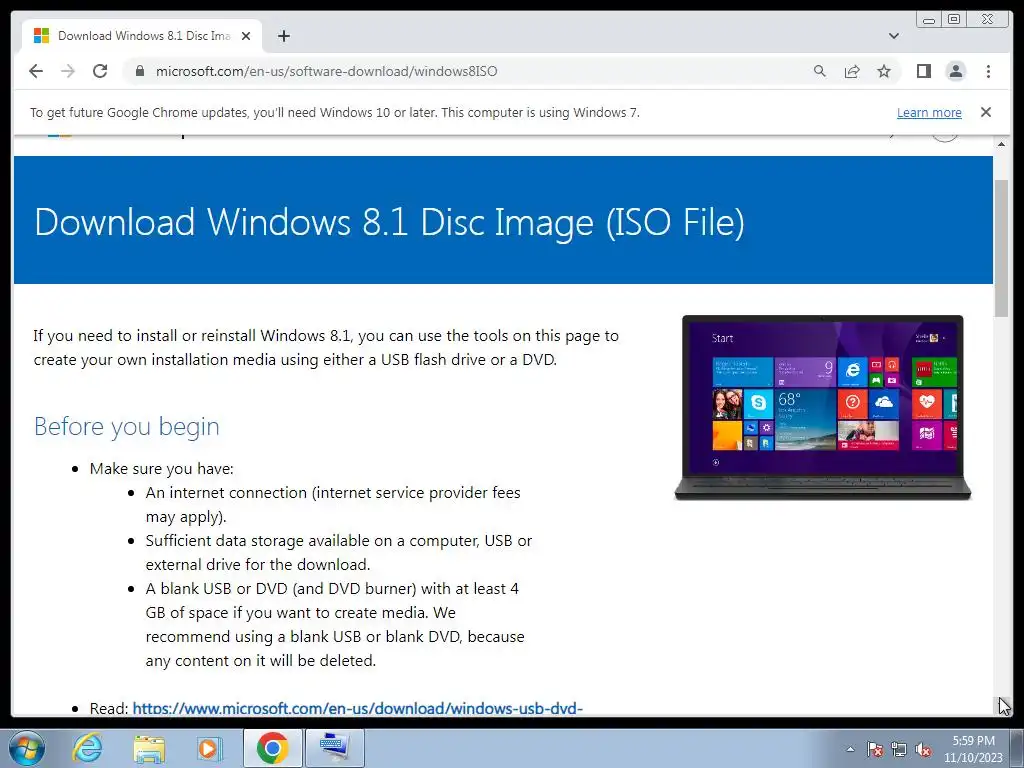Image resolution: width=1024 pixels, height=768 pixels.
Task: Open Action Center flag icon
Action: tap(875, 749)
